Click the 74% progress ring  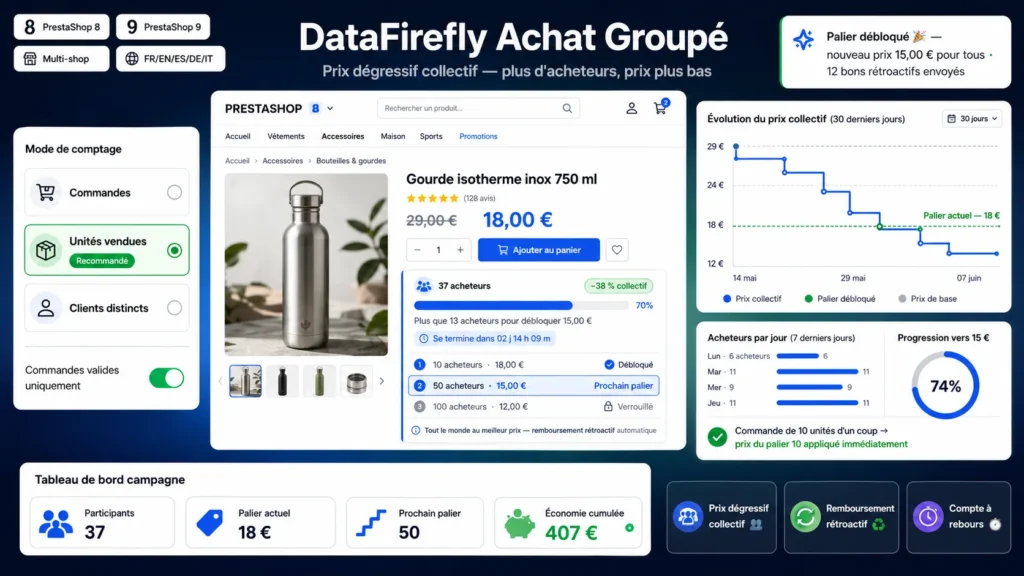pyautogui.click(x=945, y=385)
